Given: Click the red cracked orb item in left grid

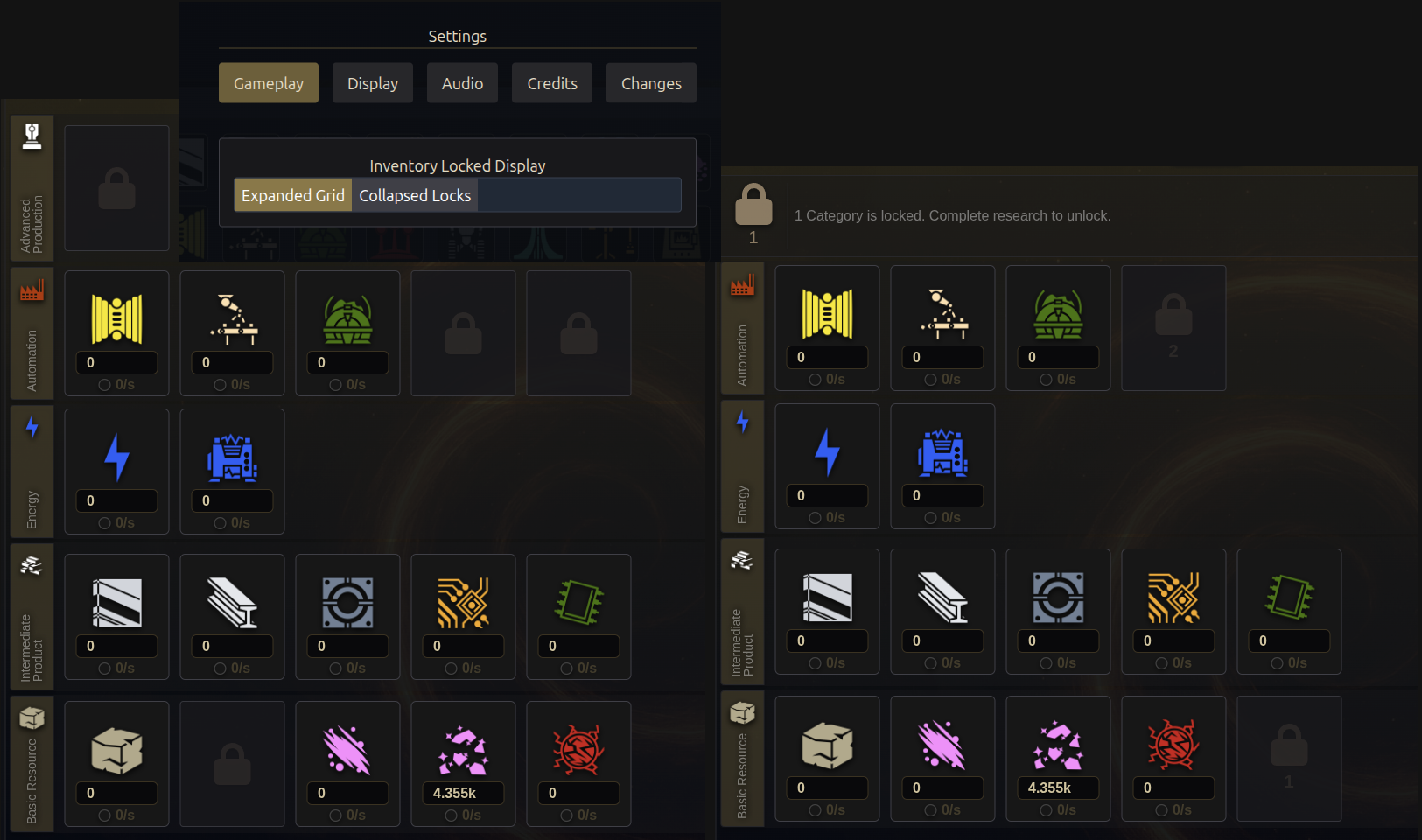Looking at the screenshot, I should click(578, 764).
